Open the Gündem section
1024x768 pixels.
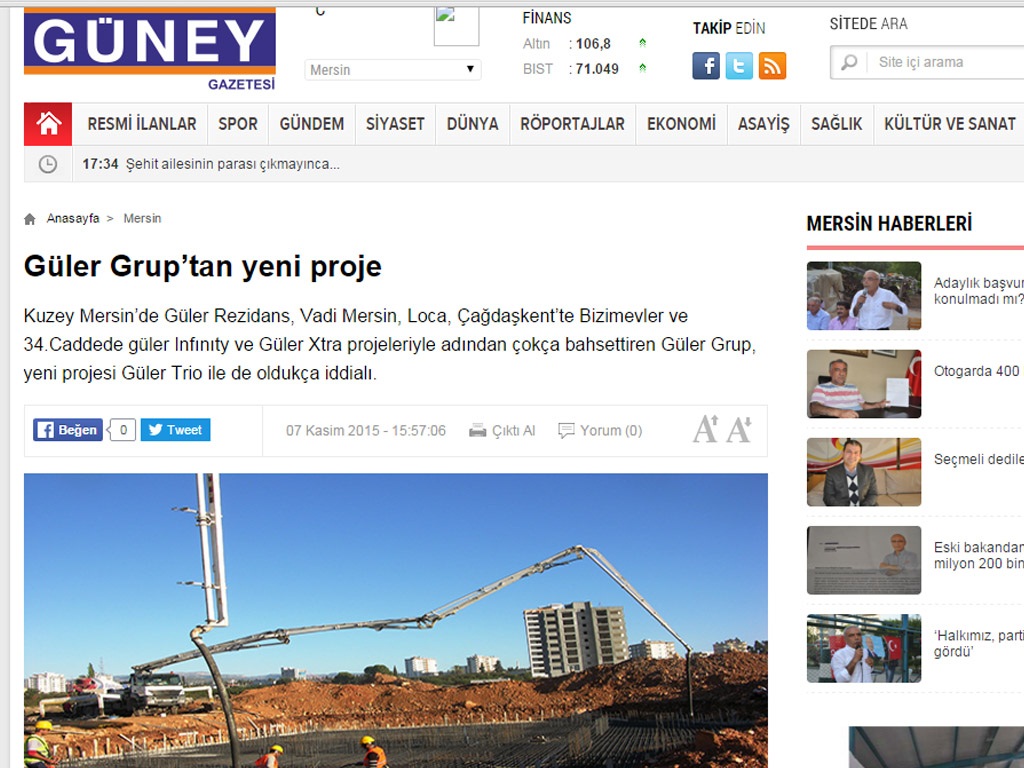pyautogui.click(x=312, y=124)
